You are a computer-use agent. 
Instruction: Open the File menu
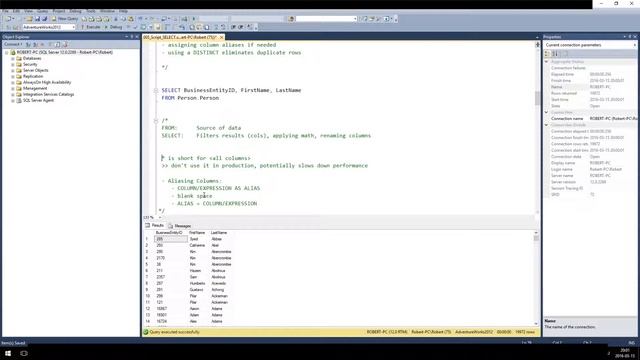pyautogui.click(x=6, y=11)
